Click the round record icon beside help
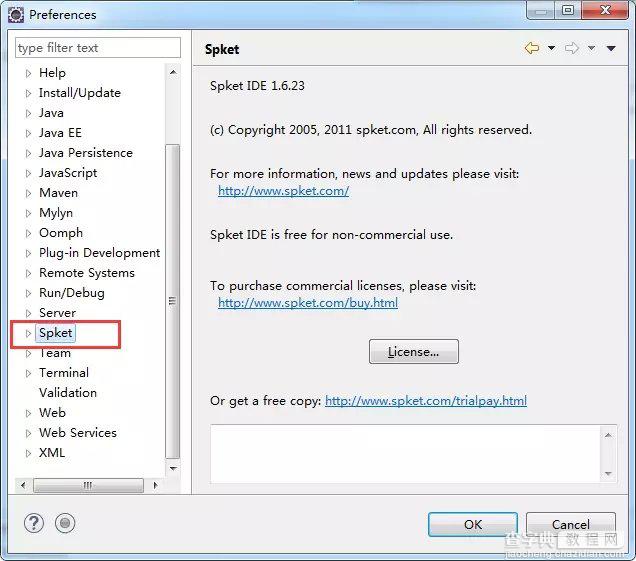Viewport: 636px width, 561px height. pos(65,523)
